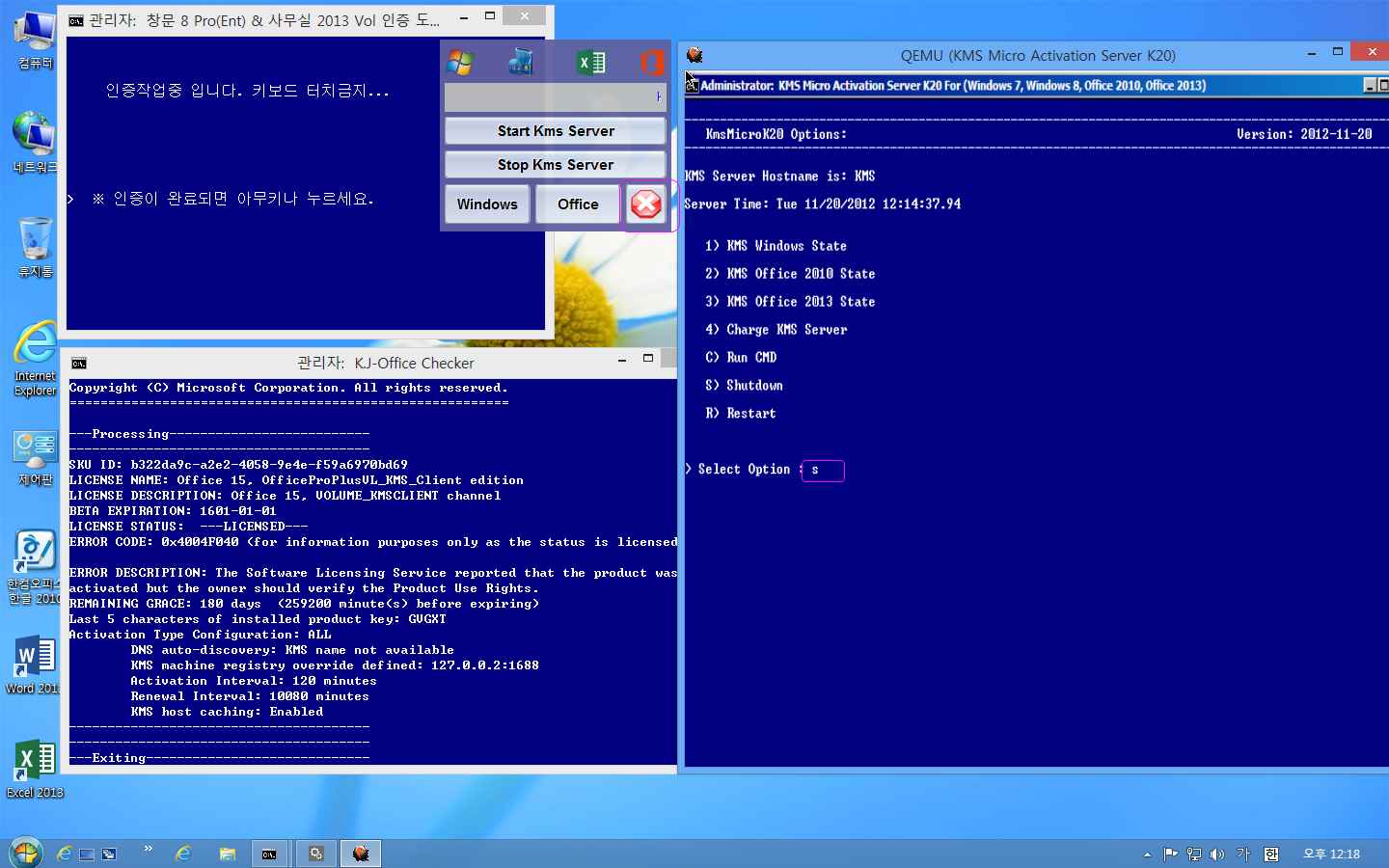Close the KMS tool with the red X
Screen dimensions: 1389x868
tap(646, 203)
